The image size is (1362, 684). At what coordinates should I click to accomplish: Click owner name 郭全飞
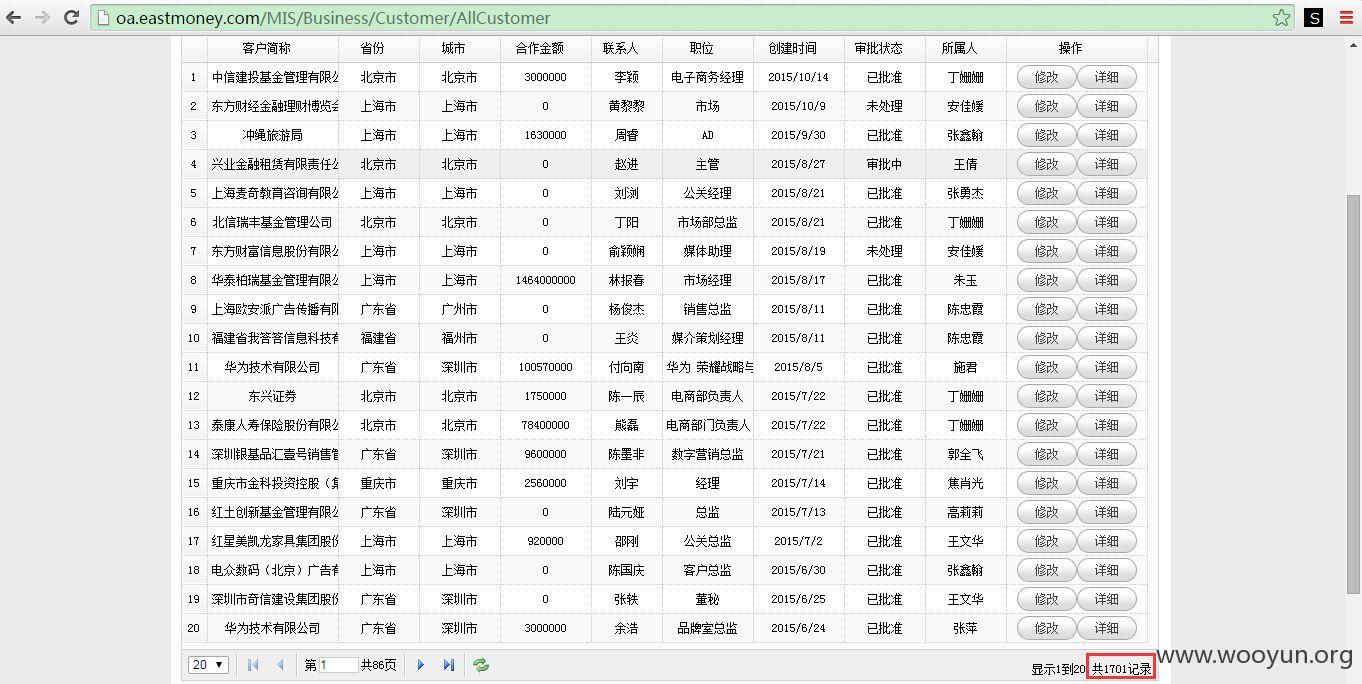[965, 454]
